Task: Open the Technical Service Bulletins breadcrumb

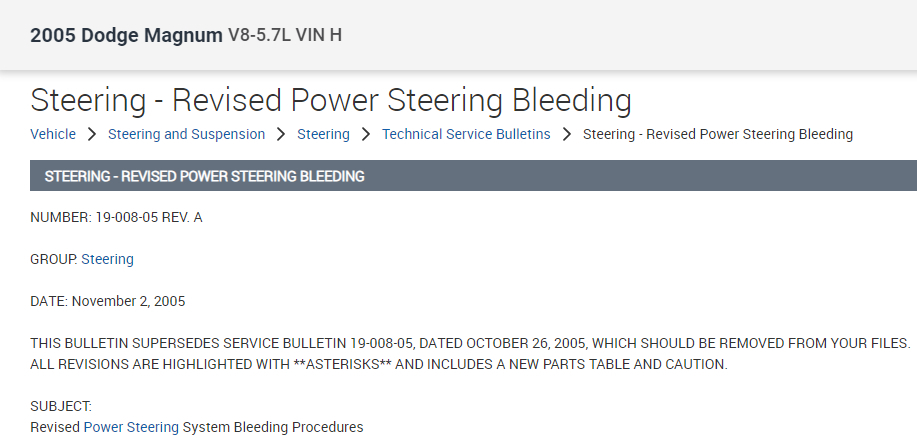Action: (466, 134)
